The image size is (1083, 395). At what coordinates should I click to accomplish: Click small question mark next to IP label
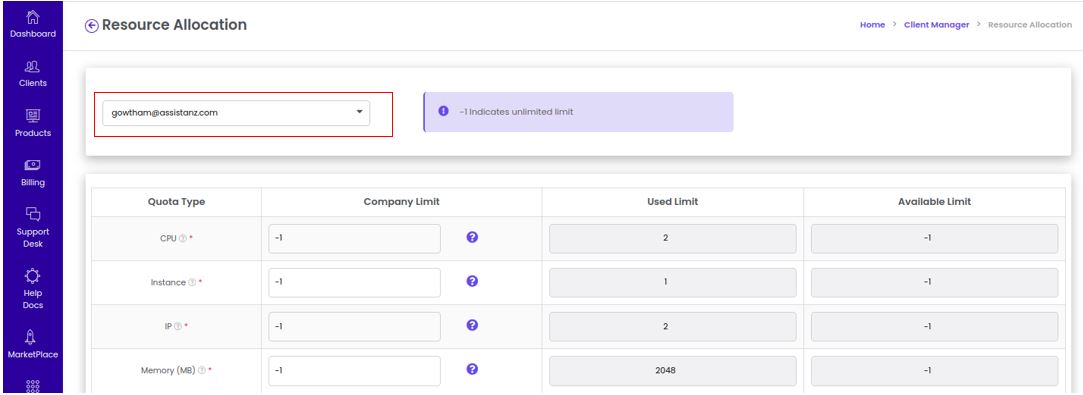click(x=178, y=326)
